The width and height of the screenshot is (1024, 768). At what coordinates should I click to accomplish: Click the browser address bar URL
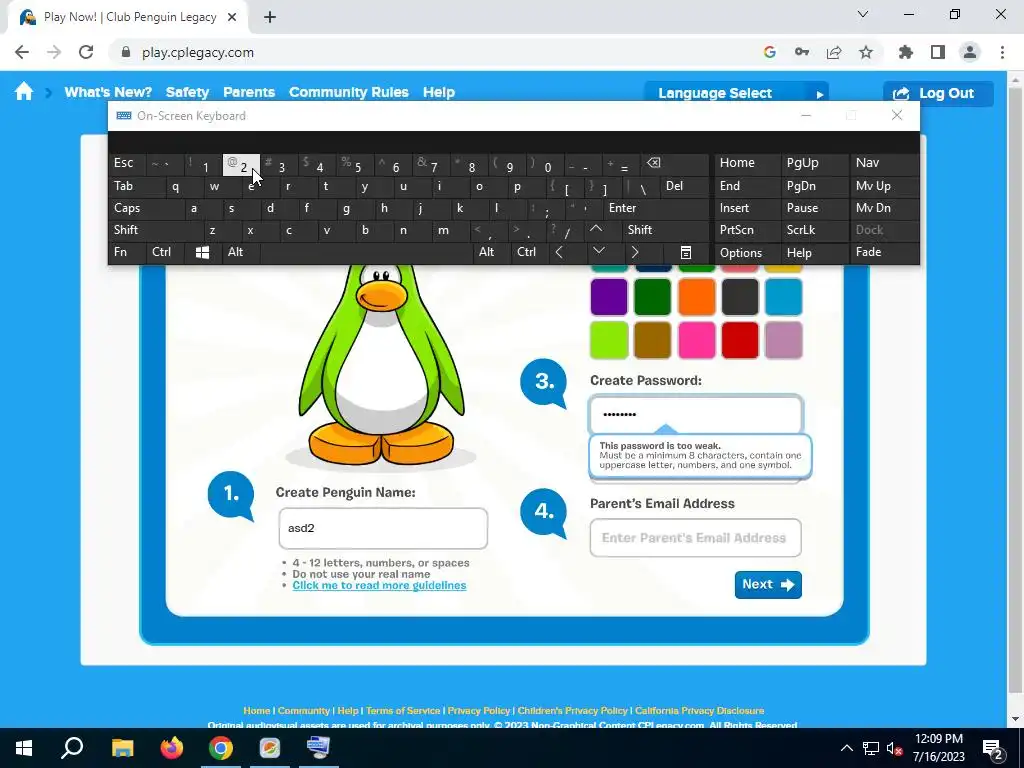tap(198, 52)
